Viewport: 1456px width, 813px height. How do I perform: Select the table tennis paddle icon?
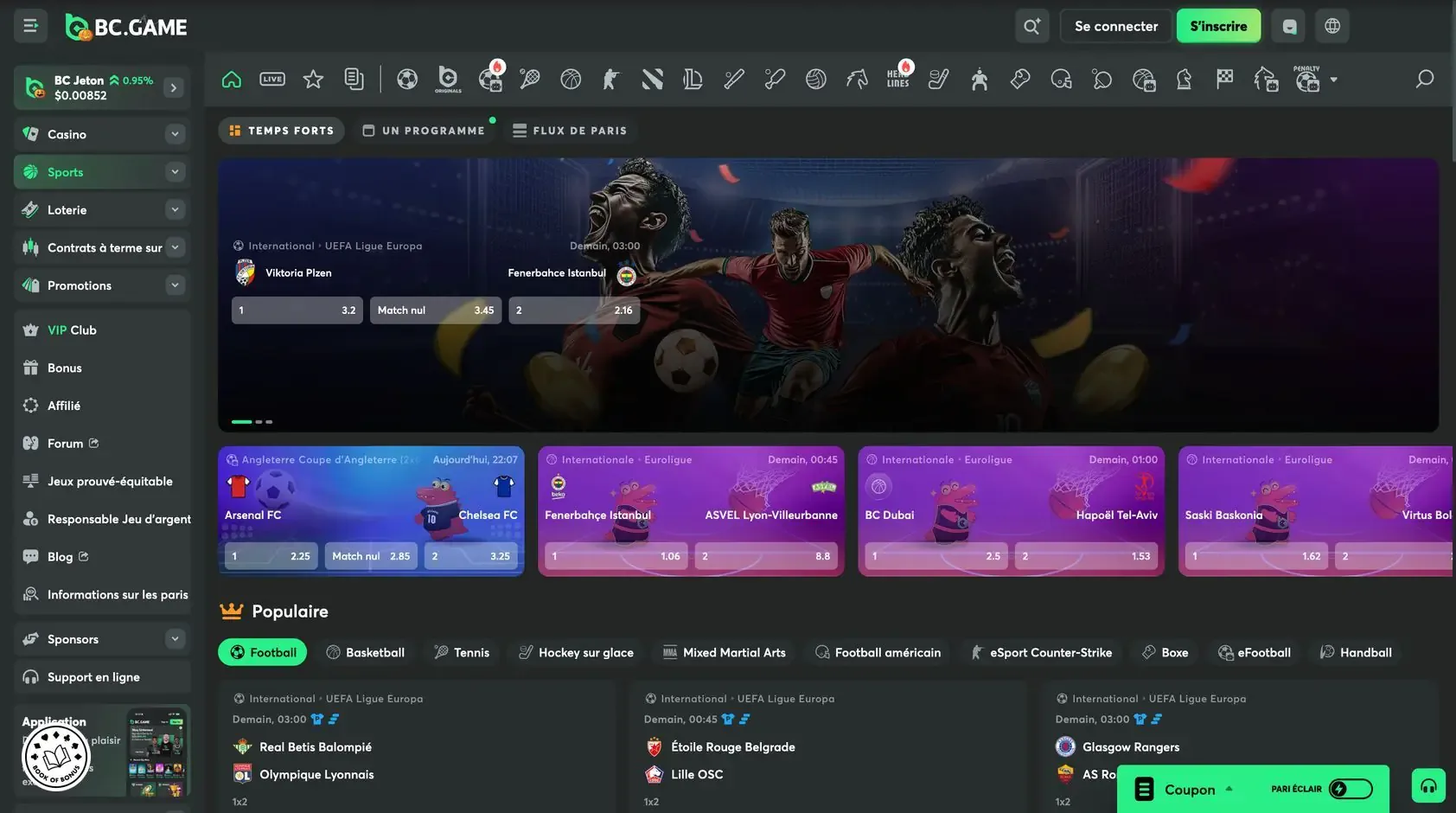(1102, 80)
